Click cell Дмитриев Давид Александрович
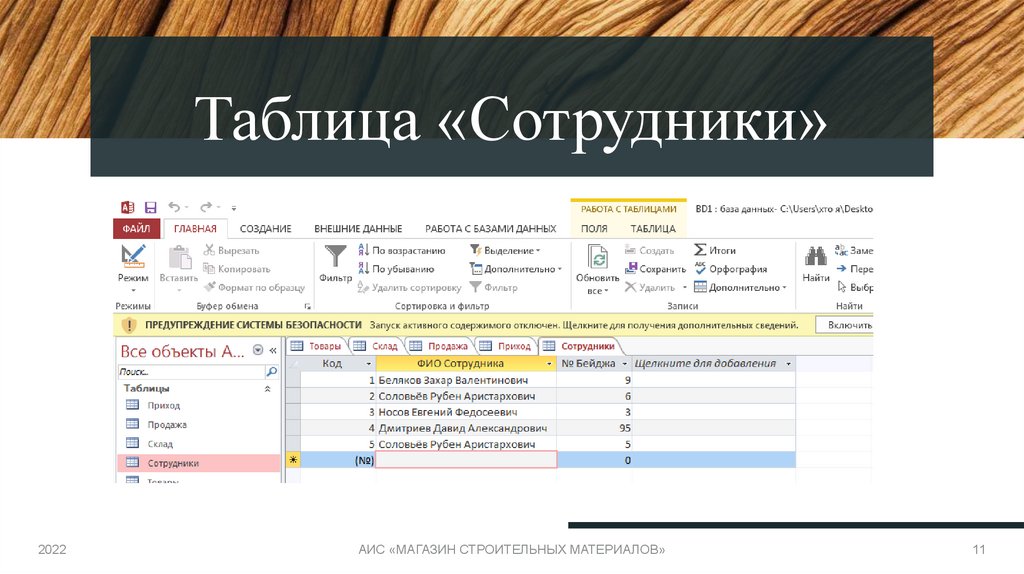Screen dimensions: 1024x574 466,428
